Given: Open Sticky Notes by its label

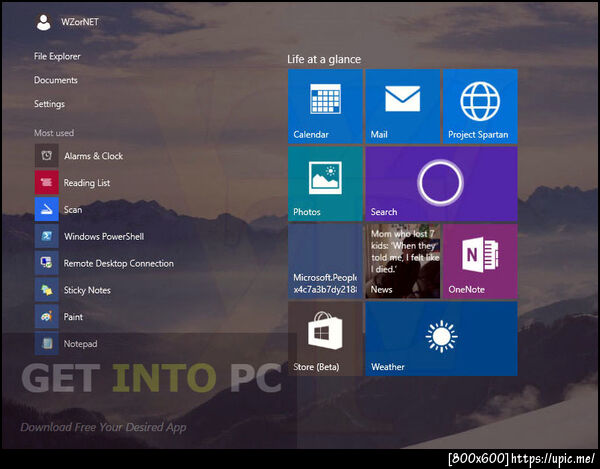Looking at the screenshot, I should (87, 290).
